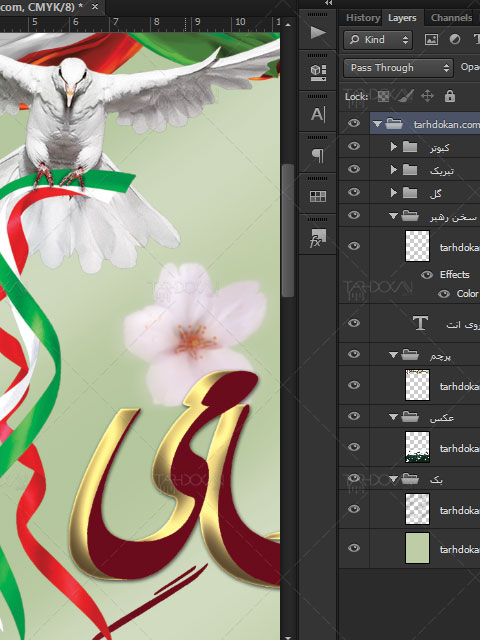Select the tarhdokan.com group folder icon
This screenshot has height=640, width=480.
[394, 123]
